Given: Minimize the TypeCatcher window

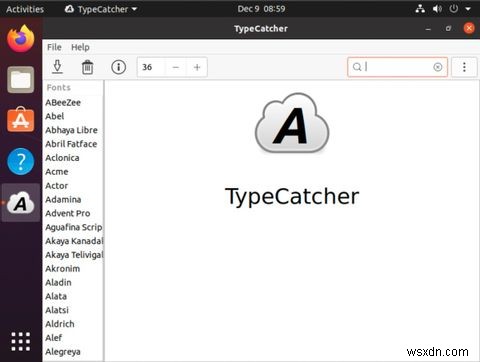Looking at the screenshot, I should 428,29.
